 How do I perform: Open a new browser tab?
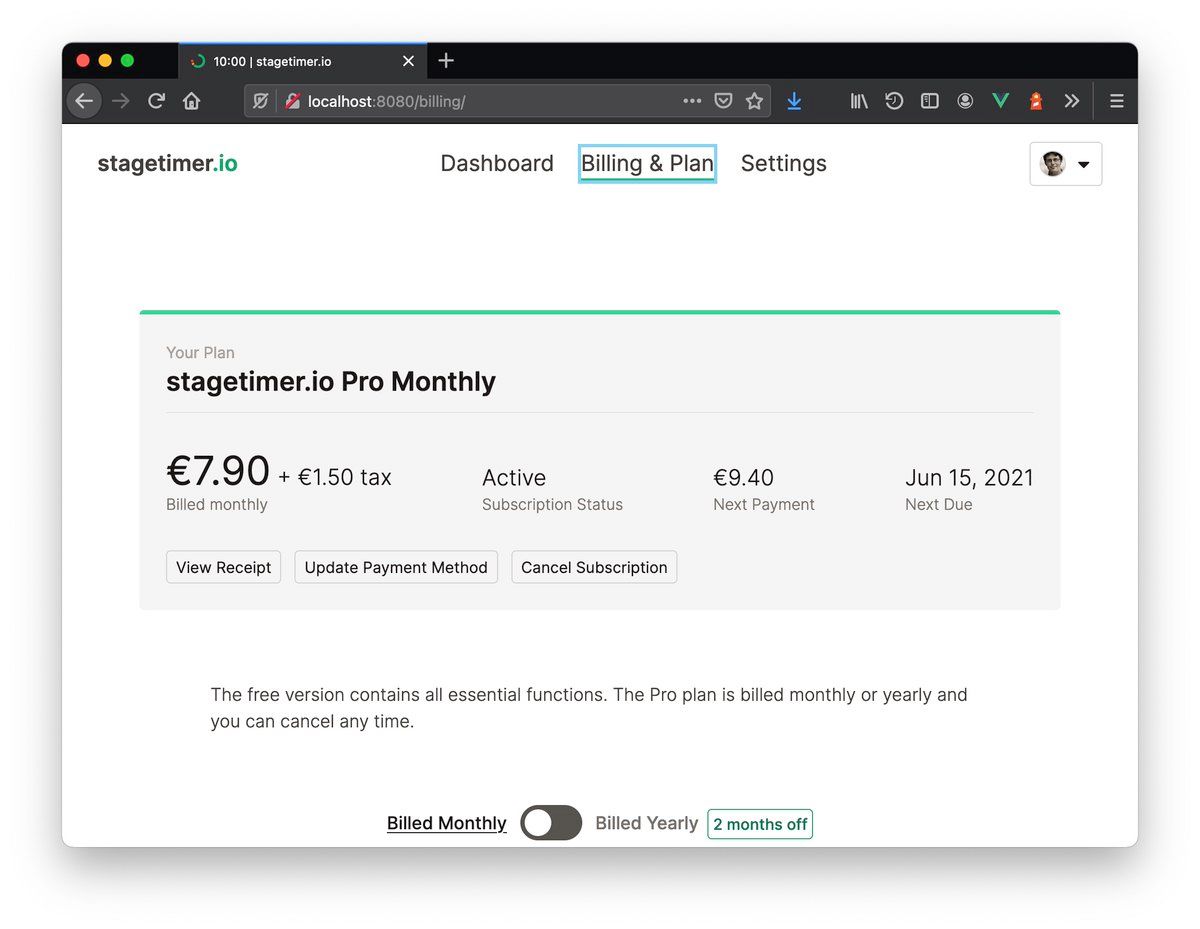point(446,61)
